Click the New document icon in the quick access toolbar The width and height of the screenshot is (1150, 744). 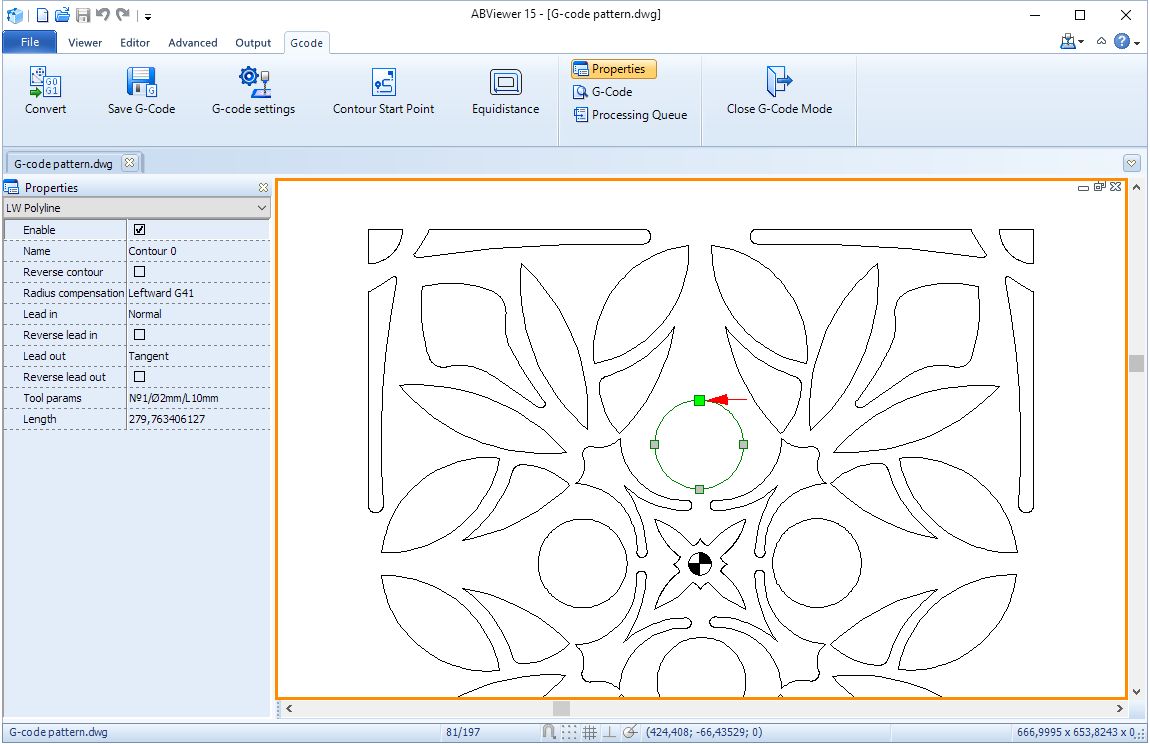43,15
